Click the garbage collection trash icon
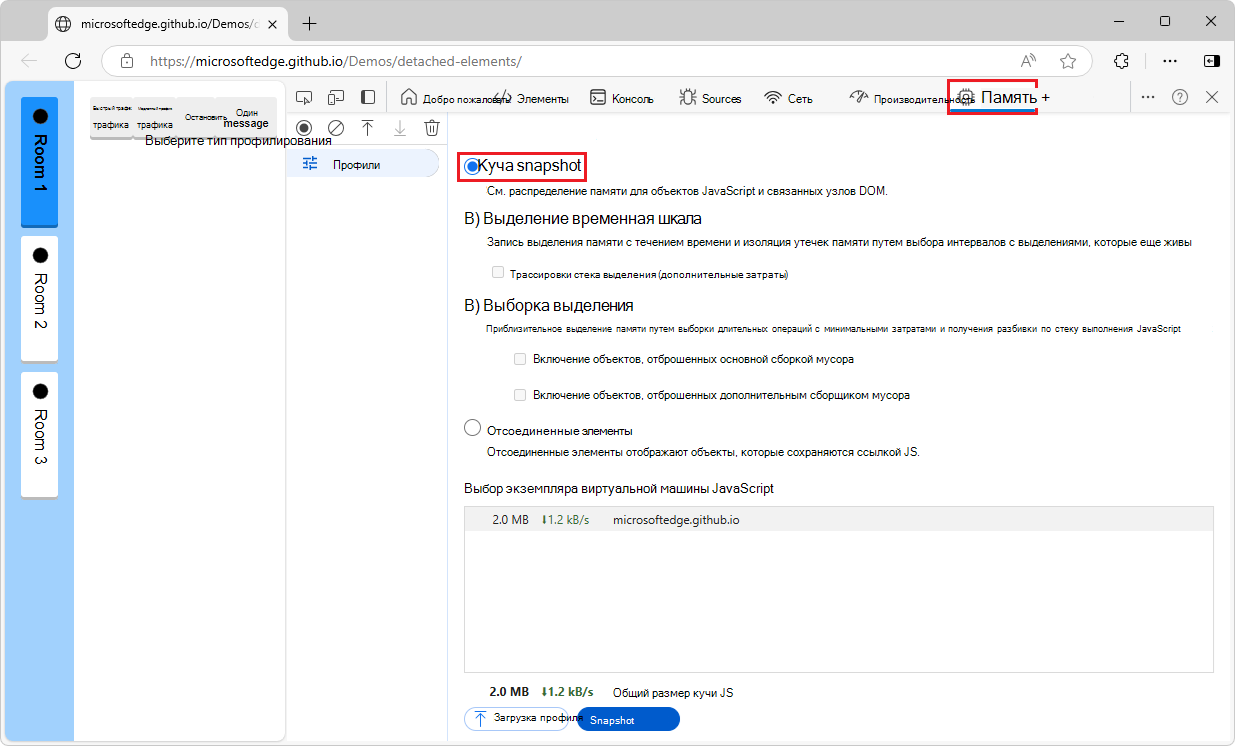This screenshot has width=1235, height=746. pos(432,128)
